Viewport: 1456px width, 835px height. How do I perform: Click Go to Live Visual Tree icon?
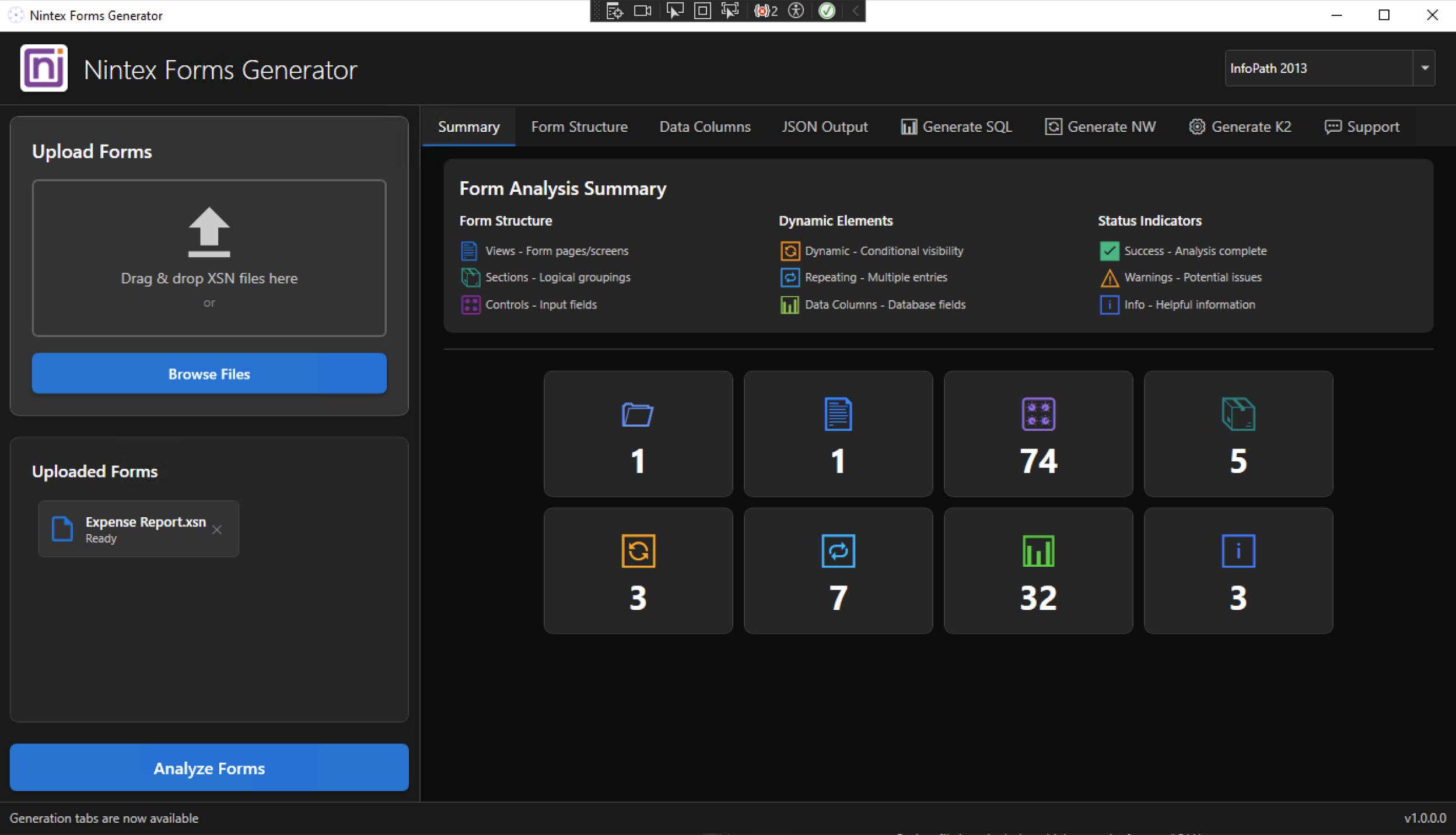point(614,11)
